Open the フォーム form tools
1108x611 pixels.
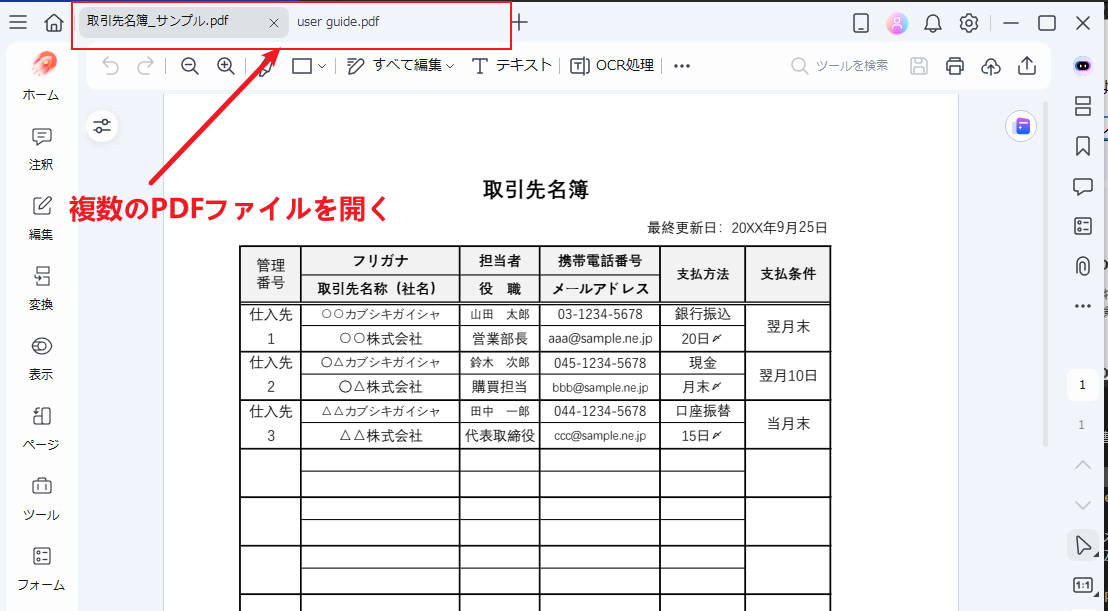coord(41,570)
